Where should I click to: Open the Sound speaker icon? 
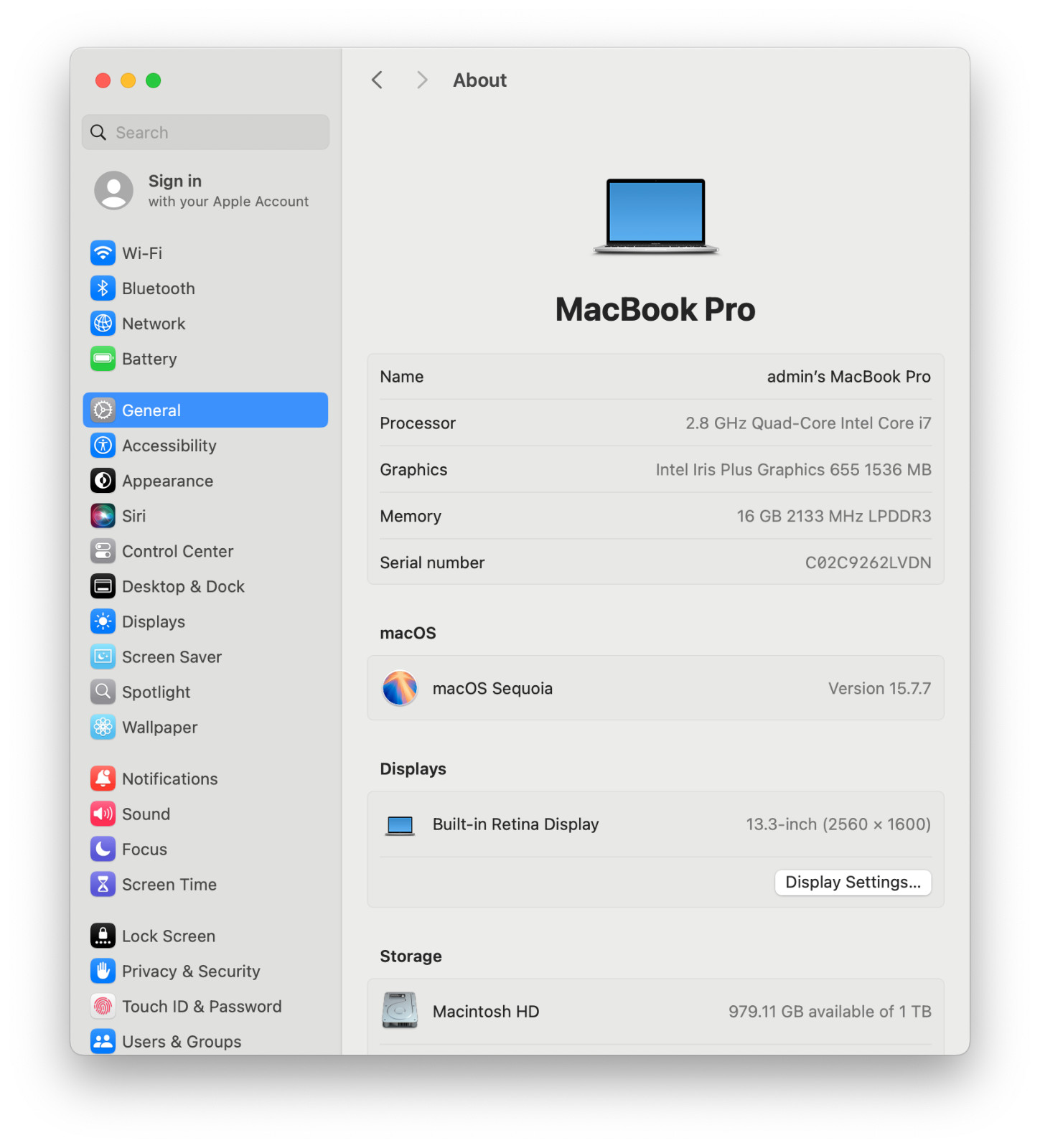(x=103, y=813)
